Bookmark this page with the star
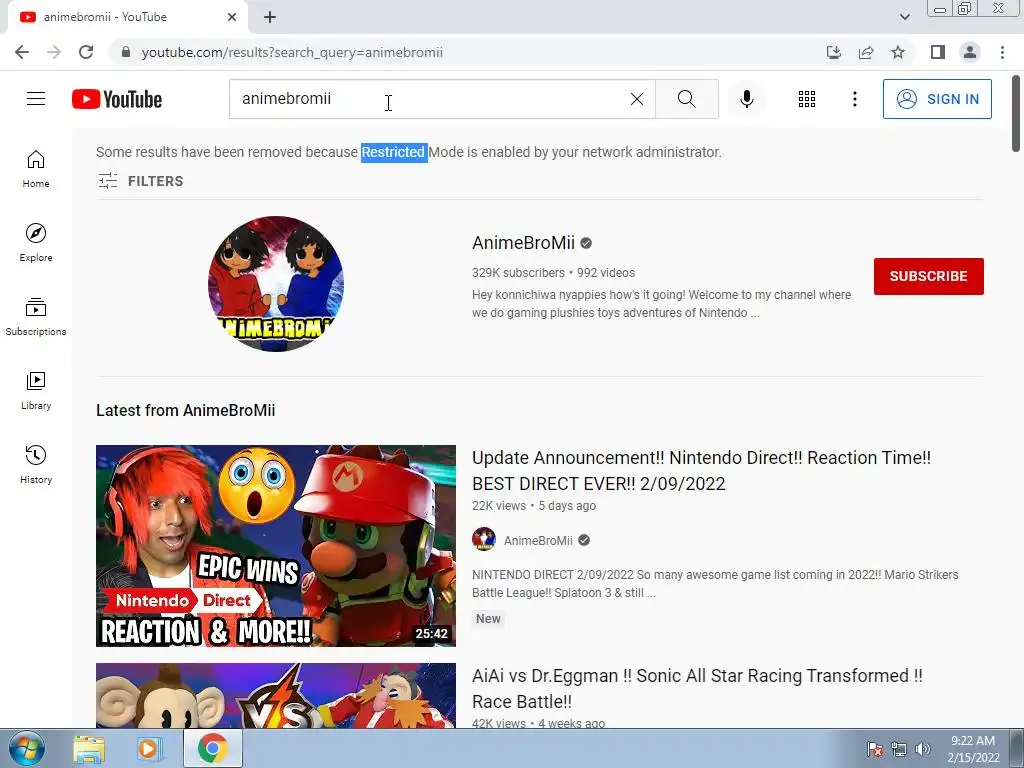1024x768 pixels. (898, 52)
